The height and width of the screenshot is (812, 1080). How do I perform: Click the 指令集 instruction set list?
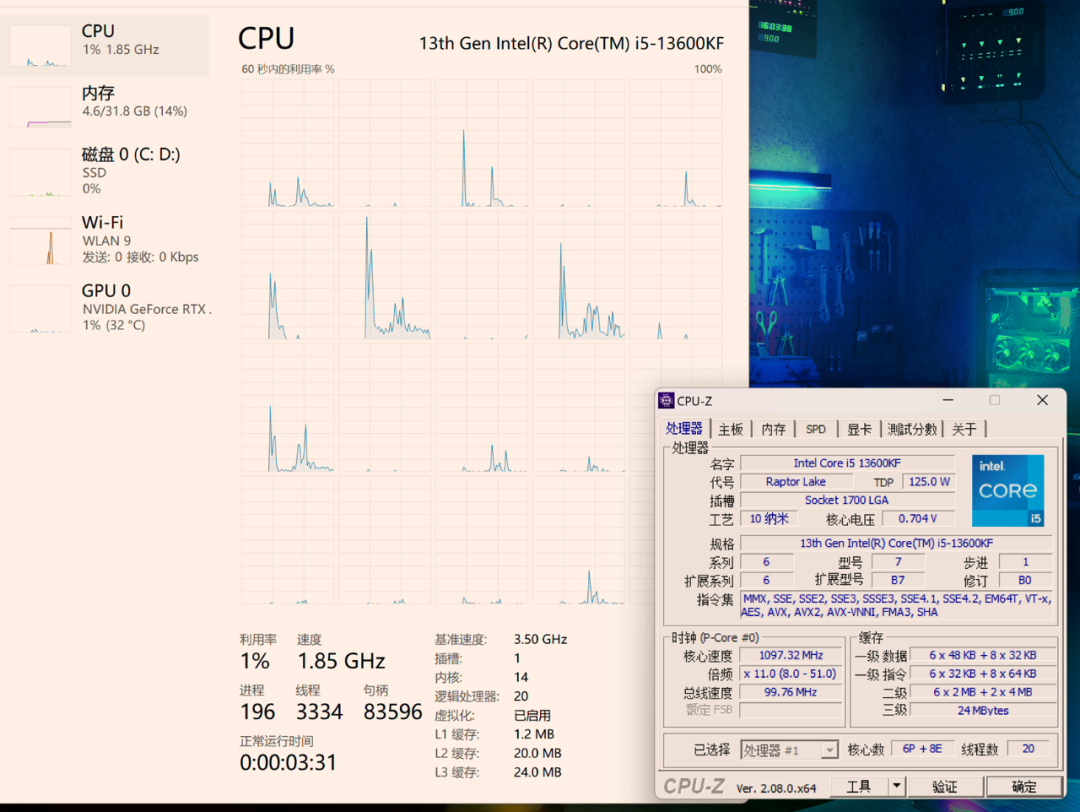coord(896,605)
